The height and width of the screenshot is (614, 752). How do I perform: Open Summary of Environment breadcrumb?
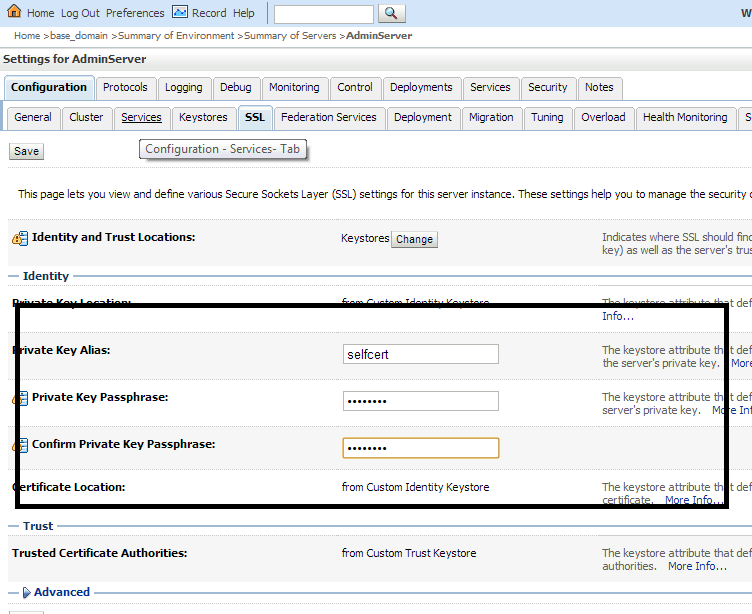coord(176,35)
